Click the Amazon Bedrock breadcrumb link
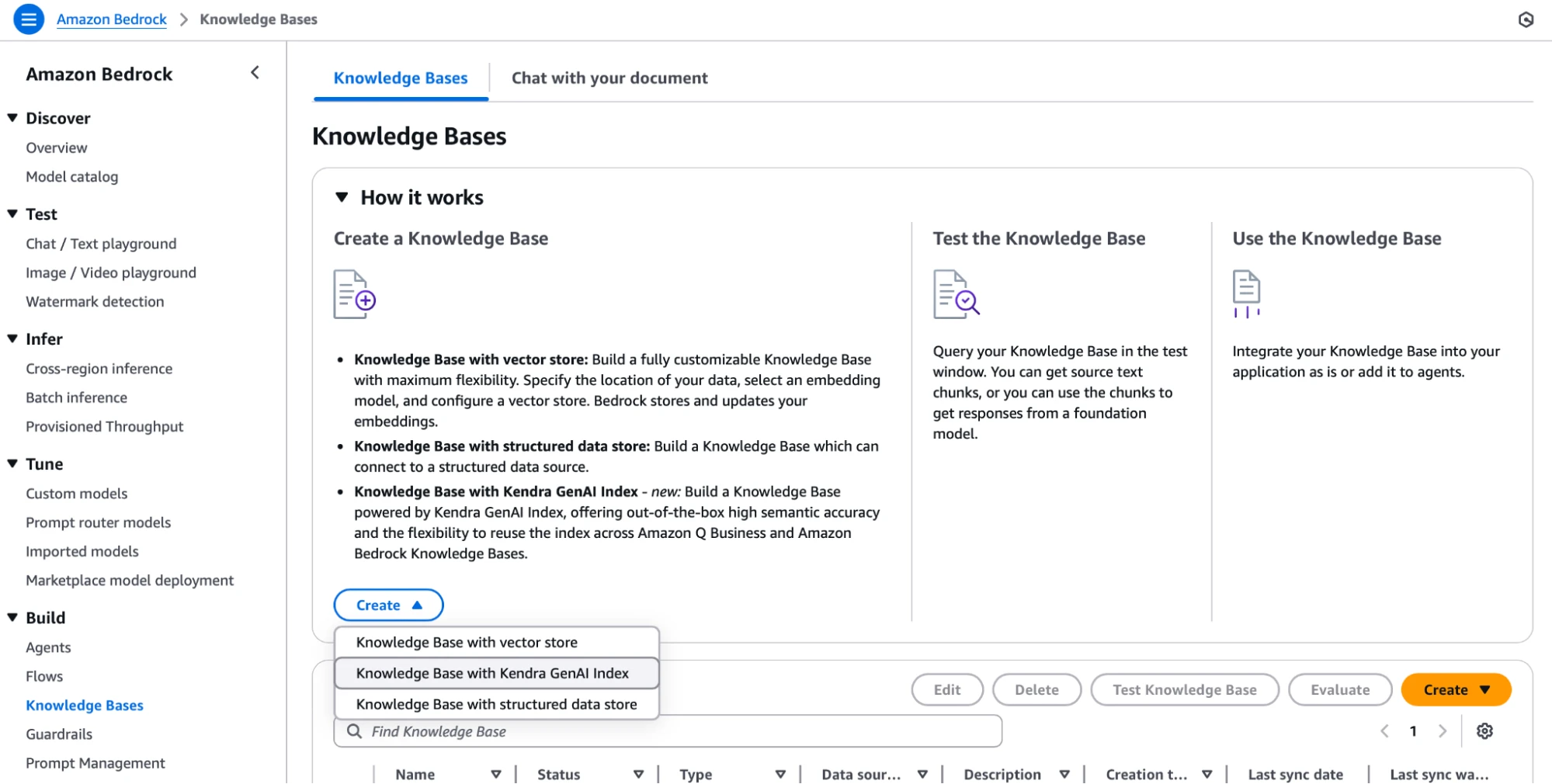Image resolution: width=1552 pixels, height=784 pixels. 111,19
